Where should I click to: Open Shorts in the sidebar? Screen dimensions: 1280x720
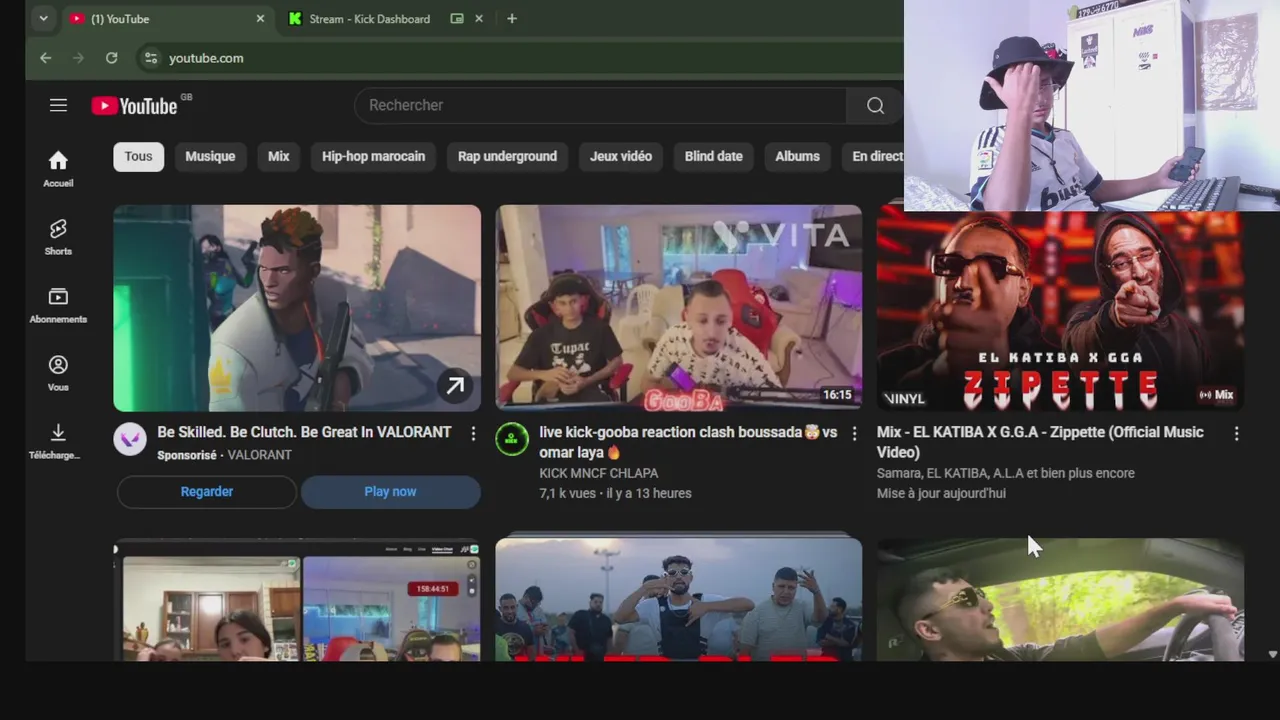[x=58, y=237]
